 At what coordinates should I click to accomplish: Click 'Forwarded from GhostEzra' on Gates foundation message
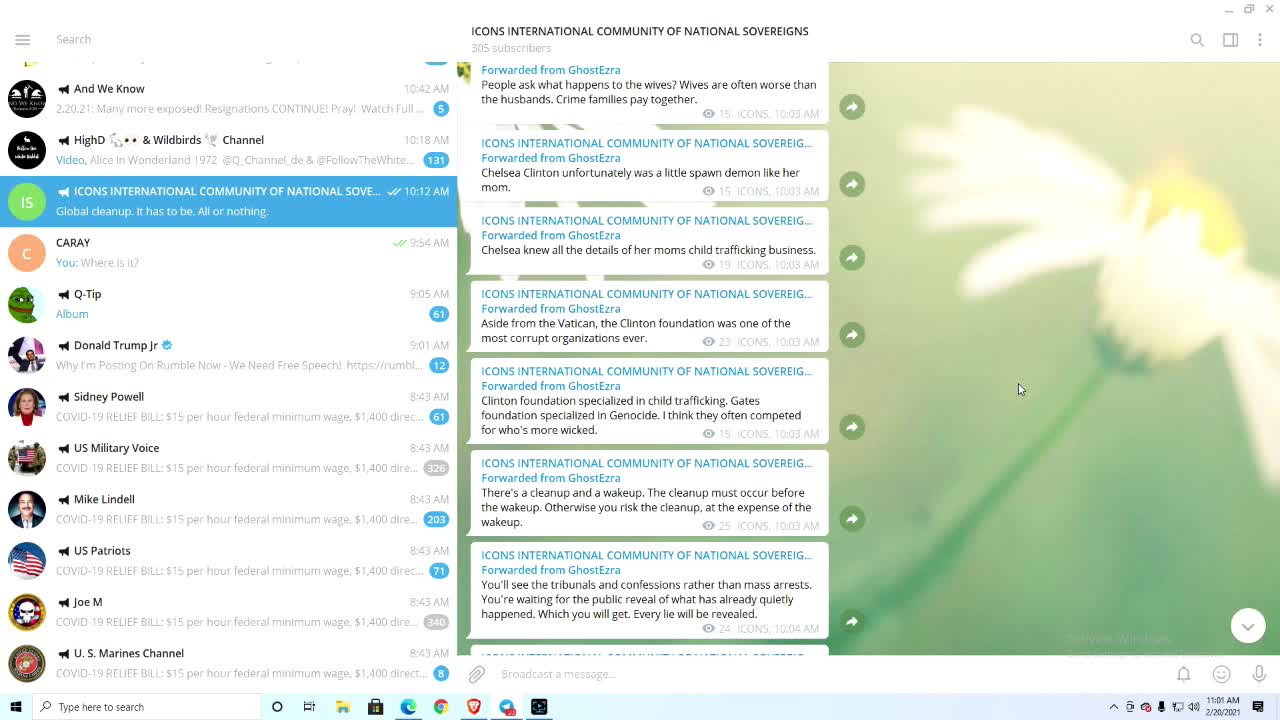click(551, 386)
